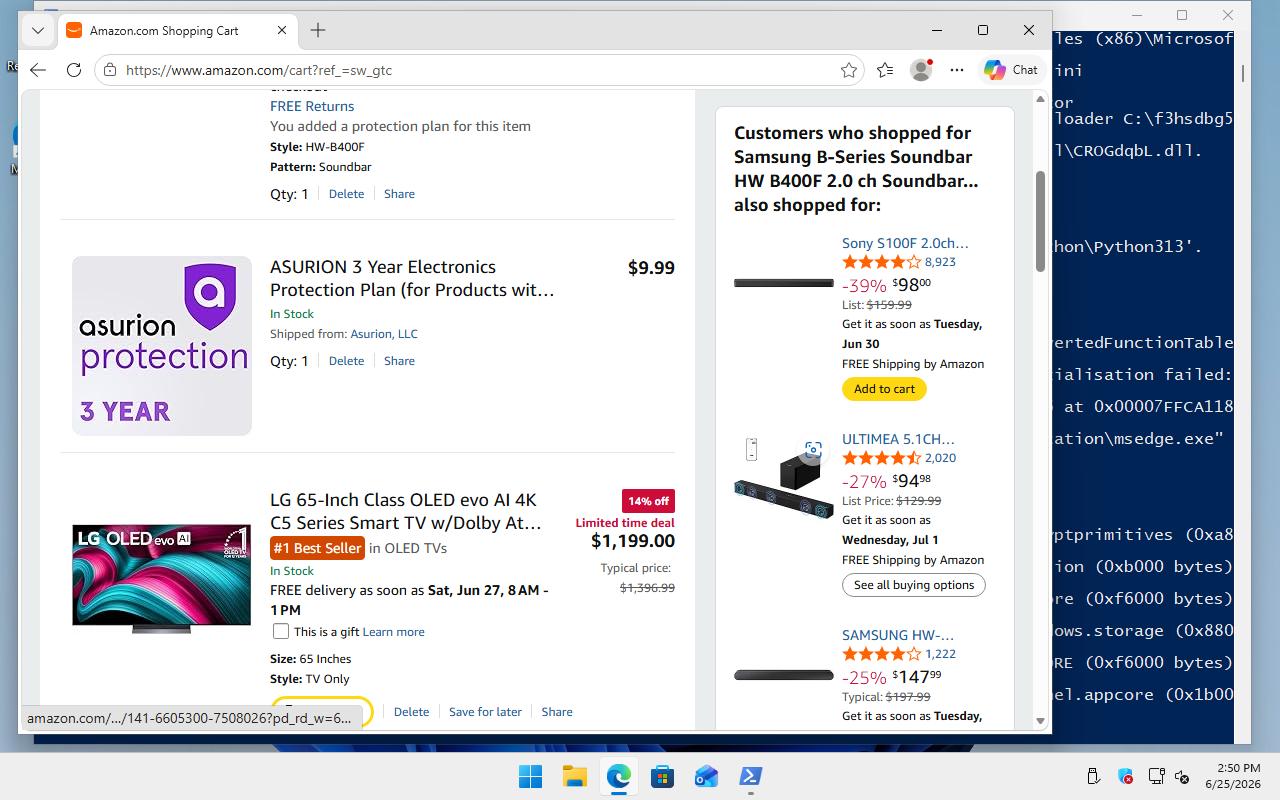Add the Sony S100F to cart
Viewport: 1280px width, 800px height.
click(884, 389)
